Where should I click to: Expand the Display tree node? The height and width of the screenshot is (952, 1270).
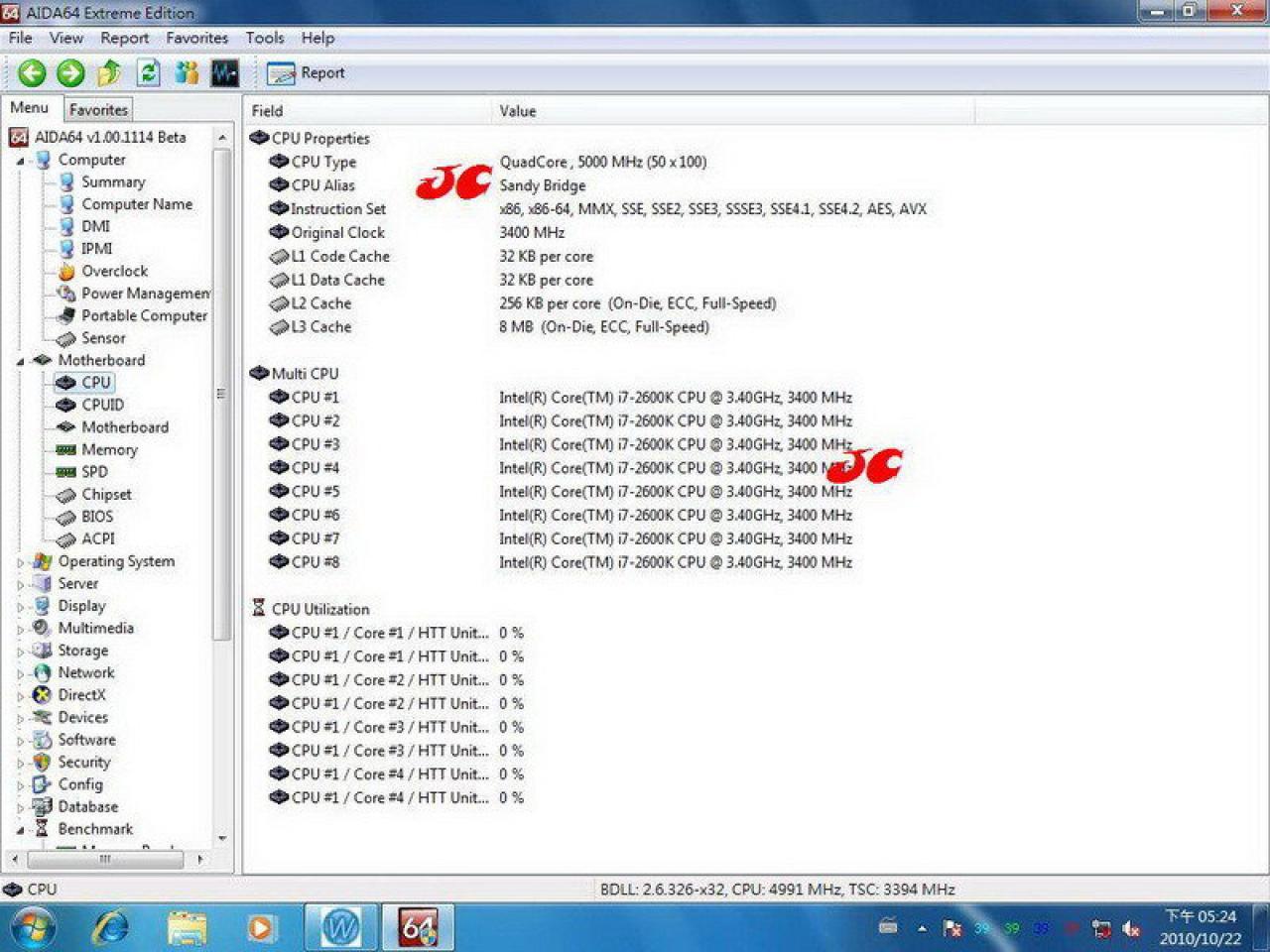click(x=20, y=607)
